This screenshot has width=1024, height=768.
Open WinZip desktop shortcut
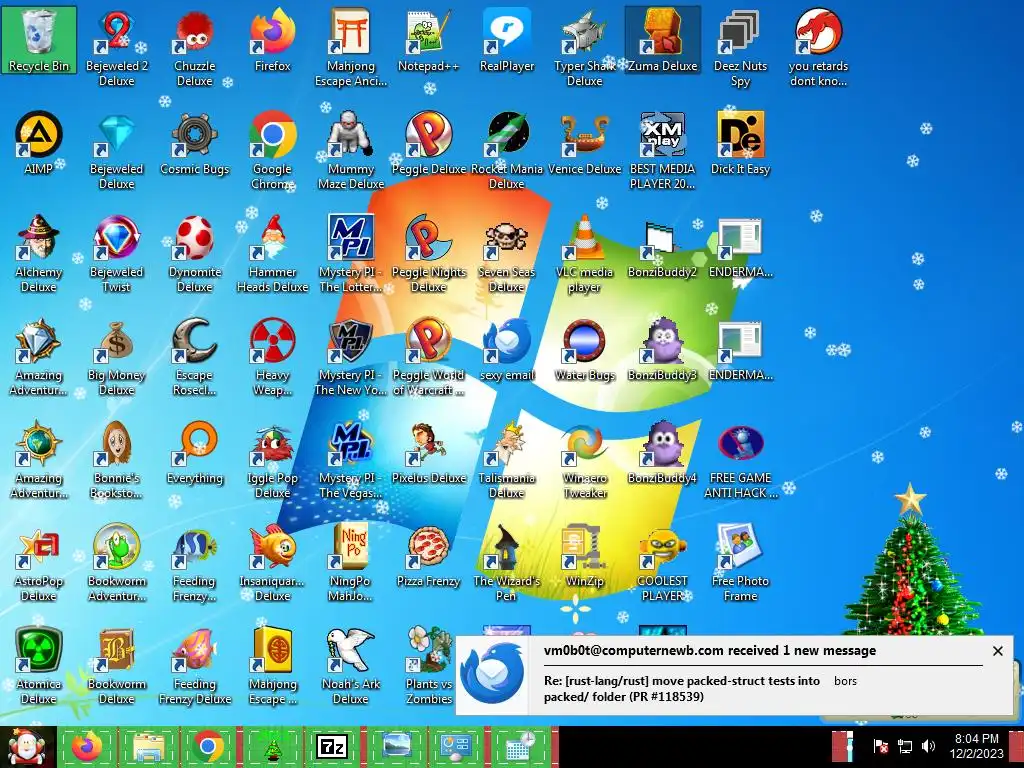tap(584, 555)
